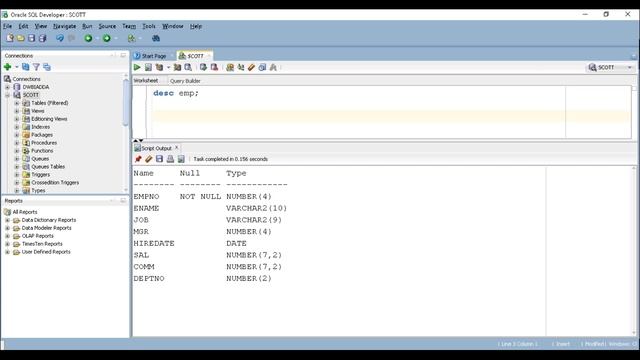Select TimesTen Reports folder
Screen dimensions: 640x360
tap(42, 244)
